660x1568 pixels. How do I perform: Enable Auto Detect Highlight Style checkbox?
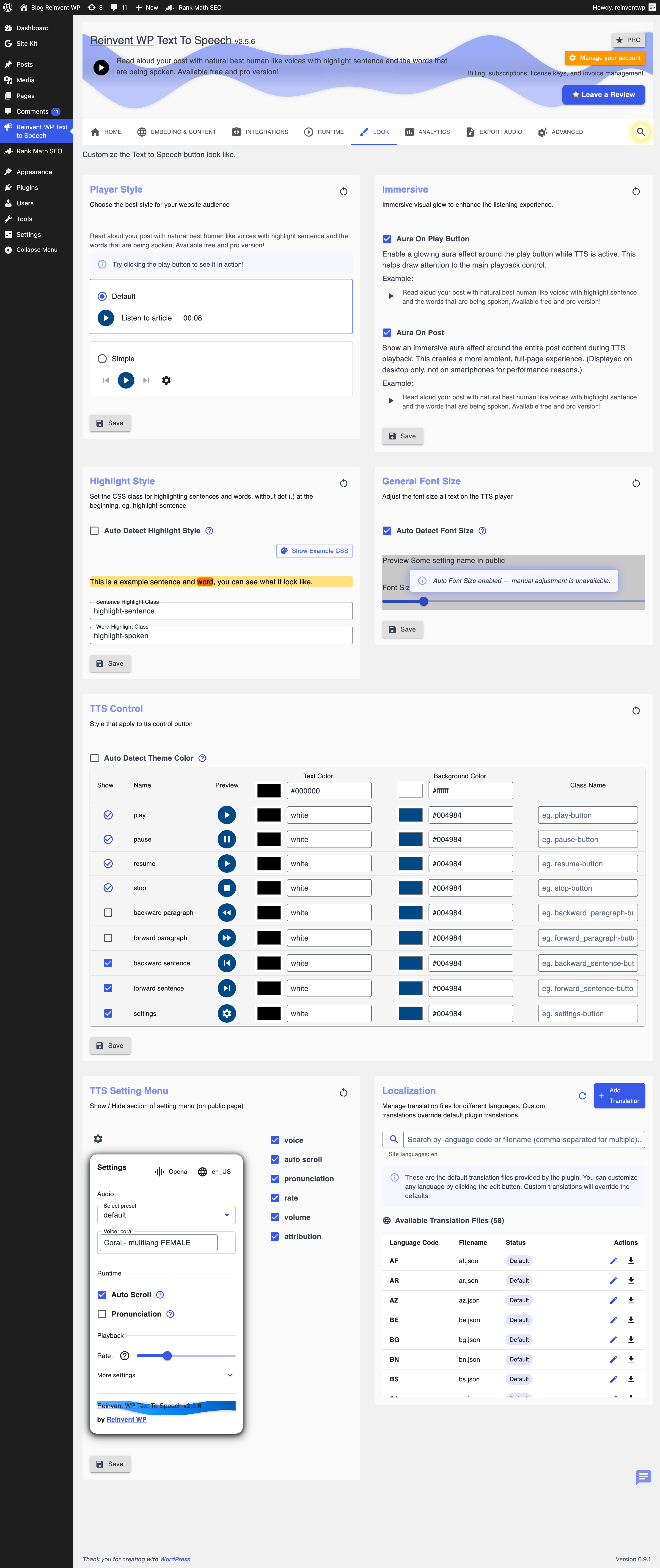point(94,531)
